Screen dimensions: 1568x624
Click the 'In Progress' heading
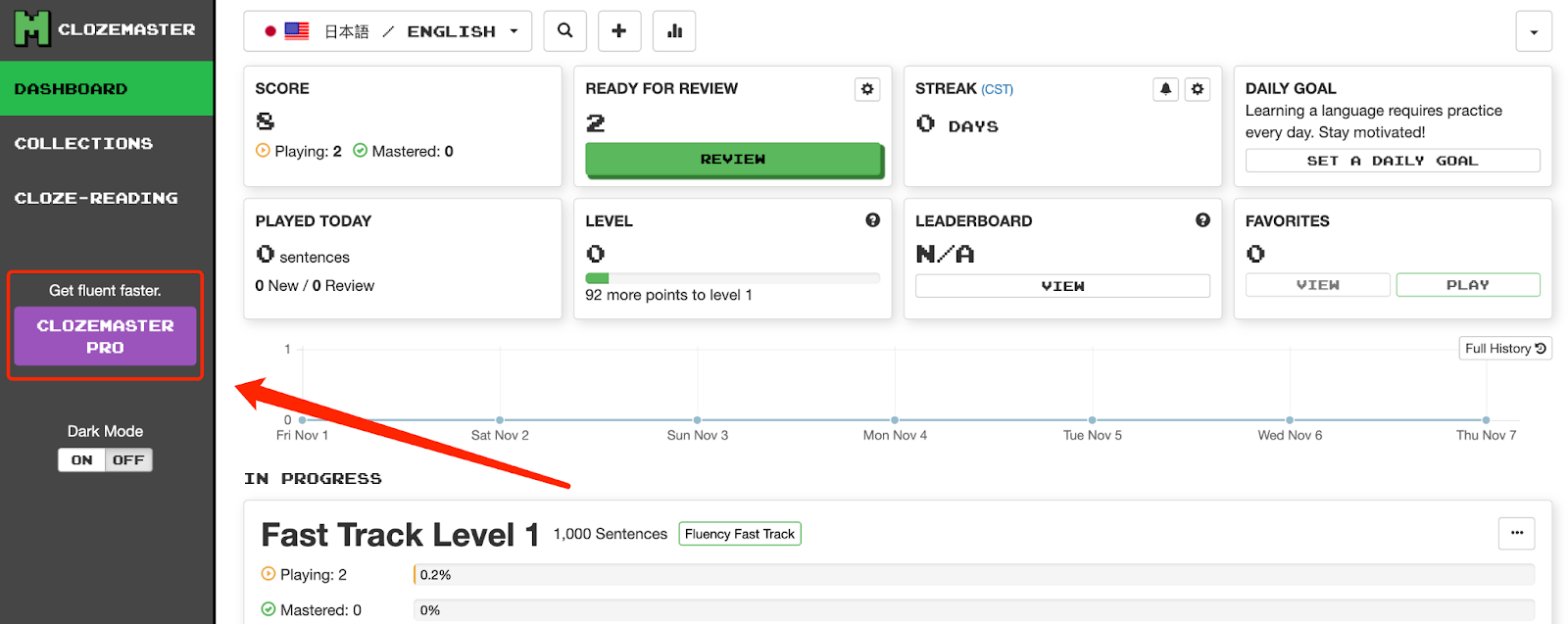(313, 478)
